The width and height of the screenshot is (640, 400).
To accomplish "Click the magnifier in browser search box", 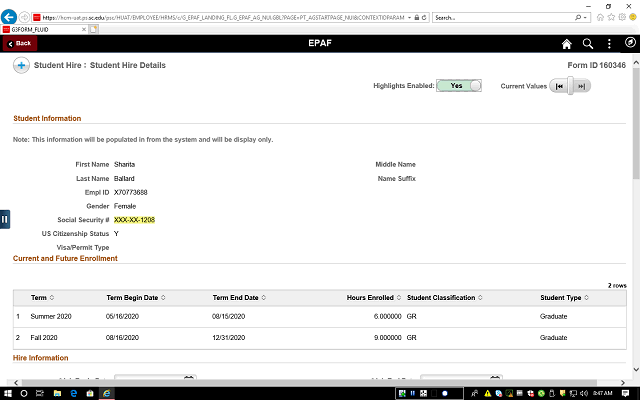I will [578, 18].
